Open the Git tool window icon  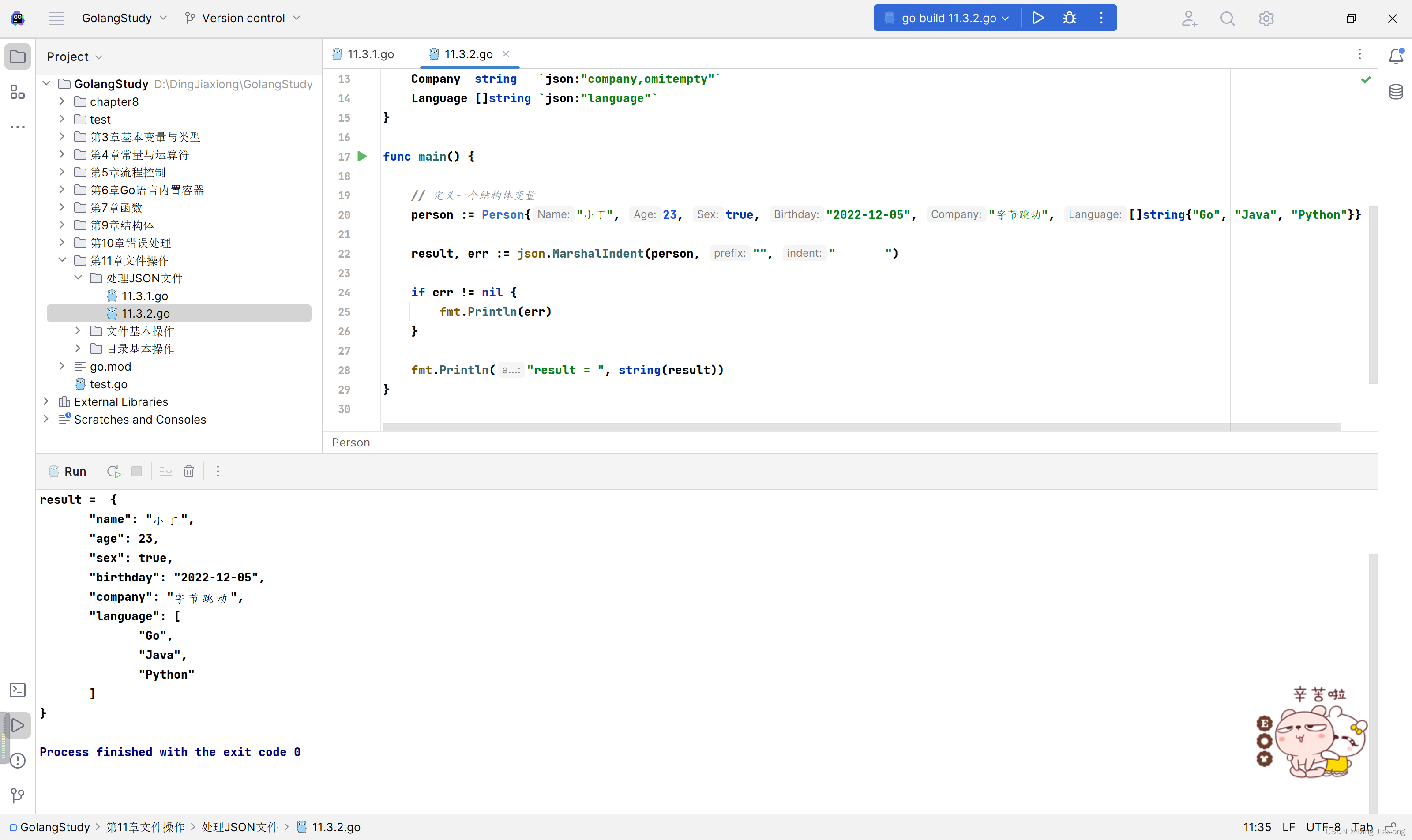coord(18,795)
